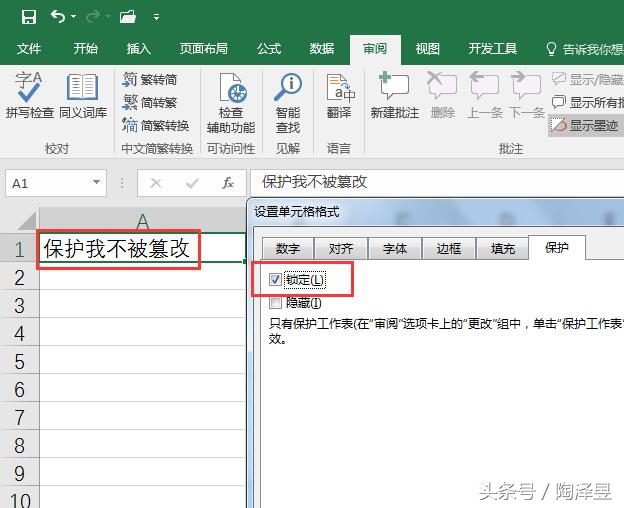The image size is (624, 508).
Task: Switch to the 视图 tab
Action: point(427,49)
